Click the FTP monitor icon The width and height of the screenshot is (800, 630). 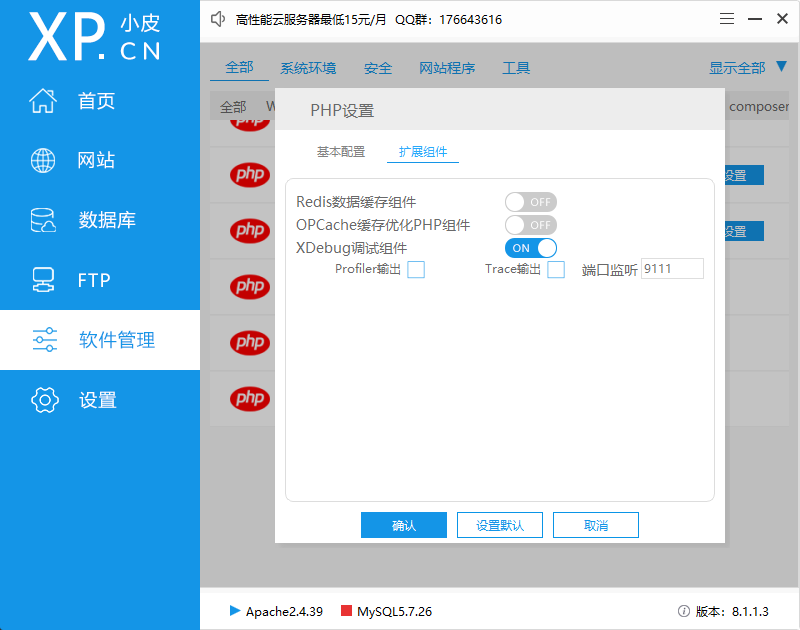click(43, 280)
